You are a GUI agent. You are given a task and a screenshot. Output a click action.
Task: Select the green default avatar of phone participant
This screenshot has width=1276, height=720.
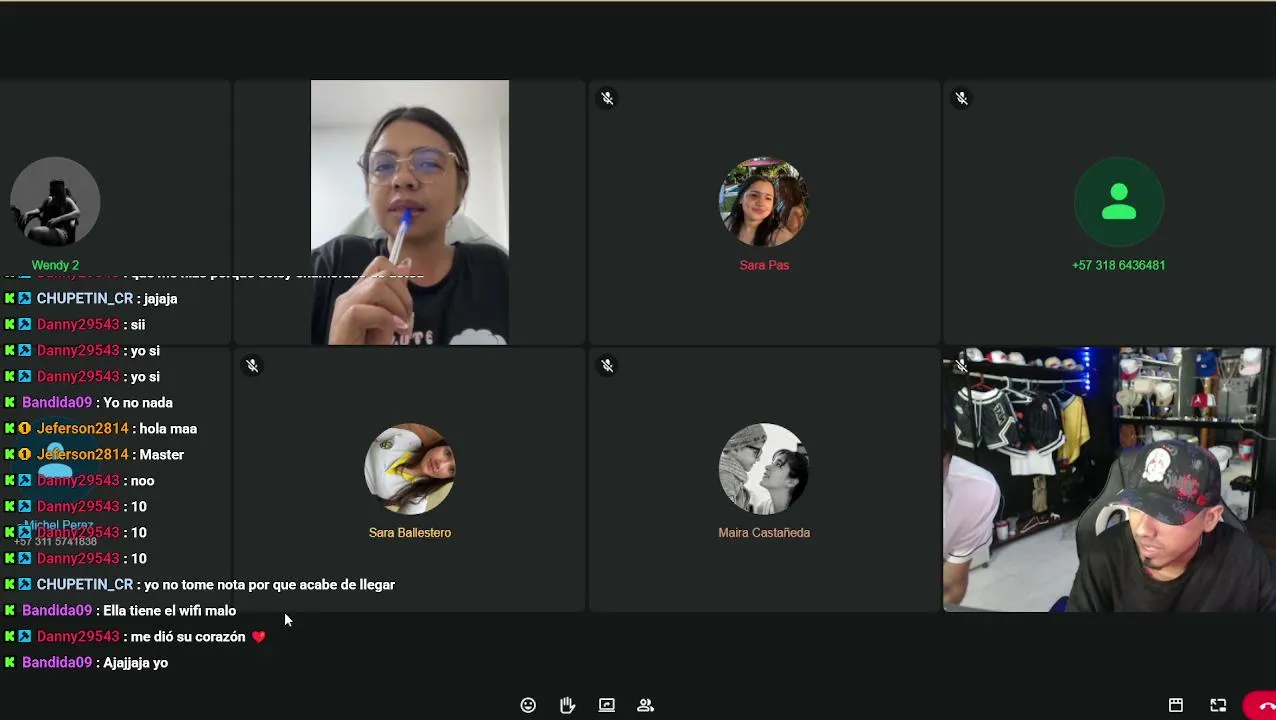1118,202
